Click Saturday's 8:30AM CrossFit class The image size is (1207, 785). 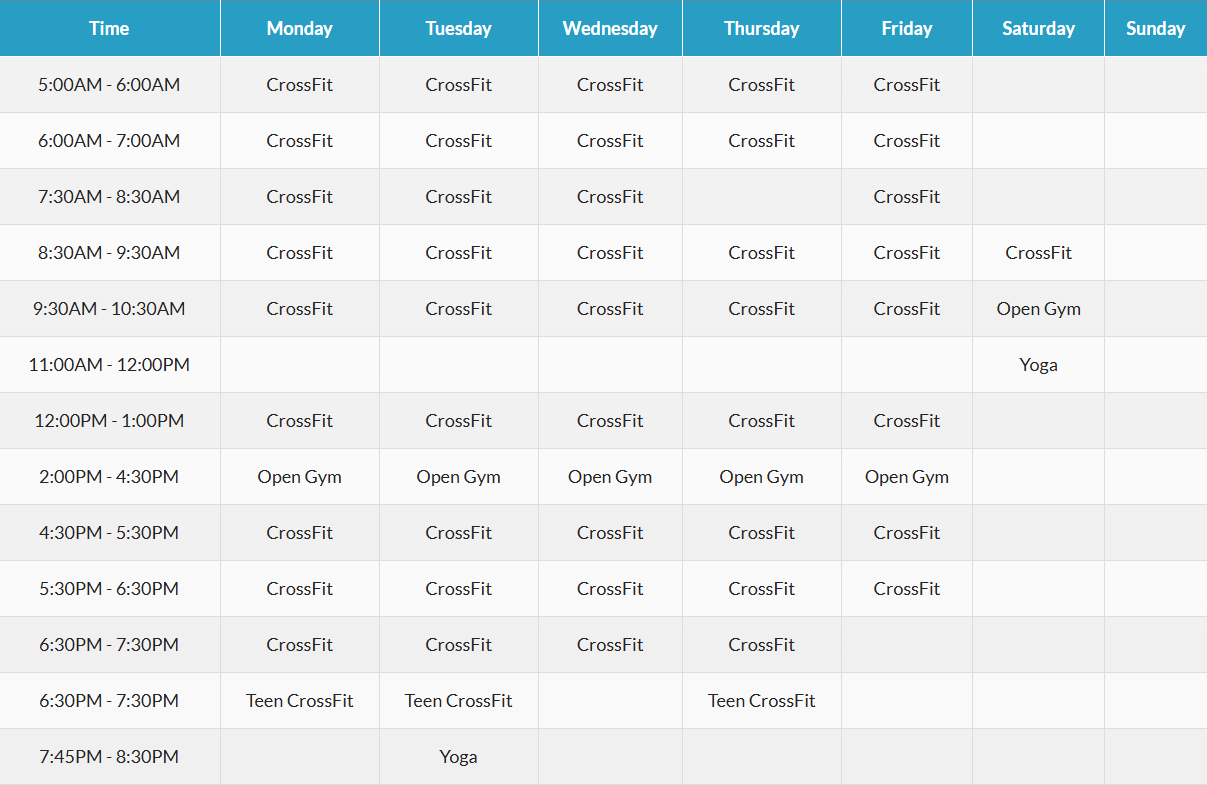point(1038,253)
